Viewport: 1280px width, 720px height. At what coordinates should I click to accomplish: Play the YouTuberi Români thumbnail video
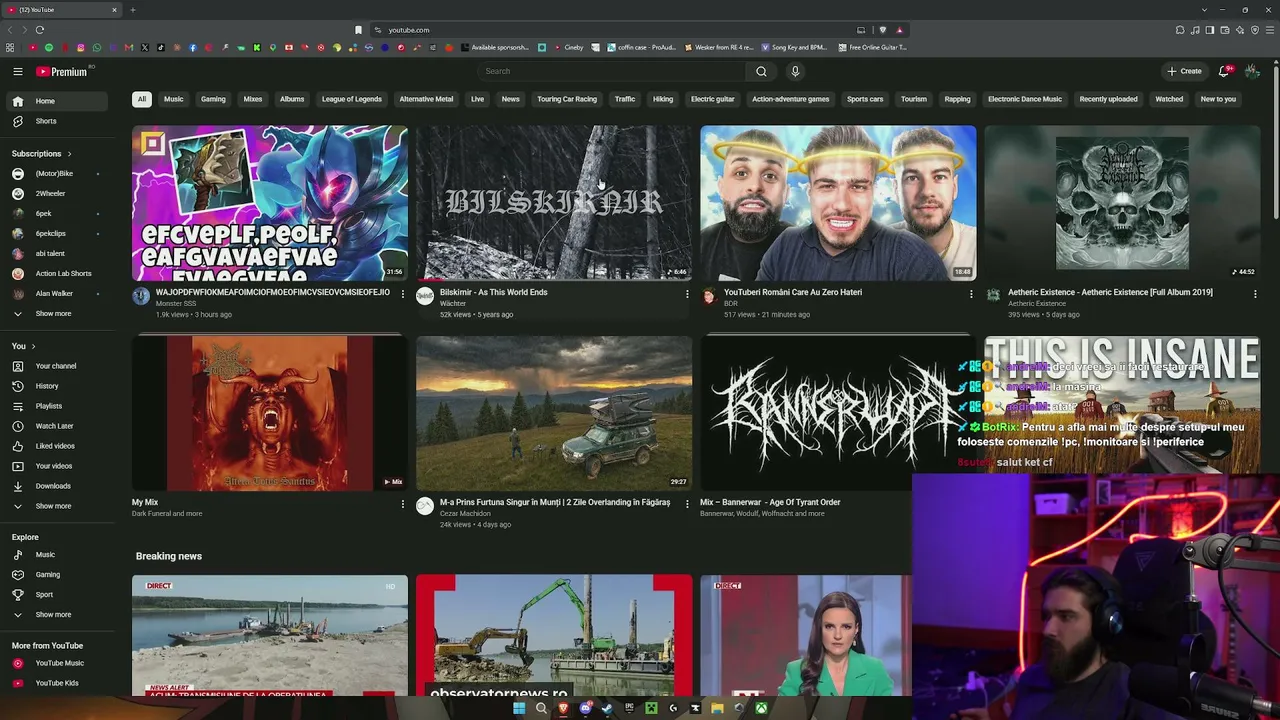[x=838, y=203]
